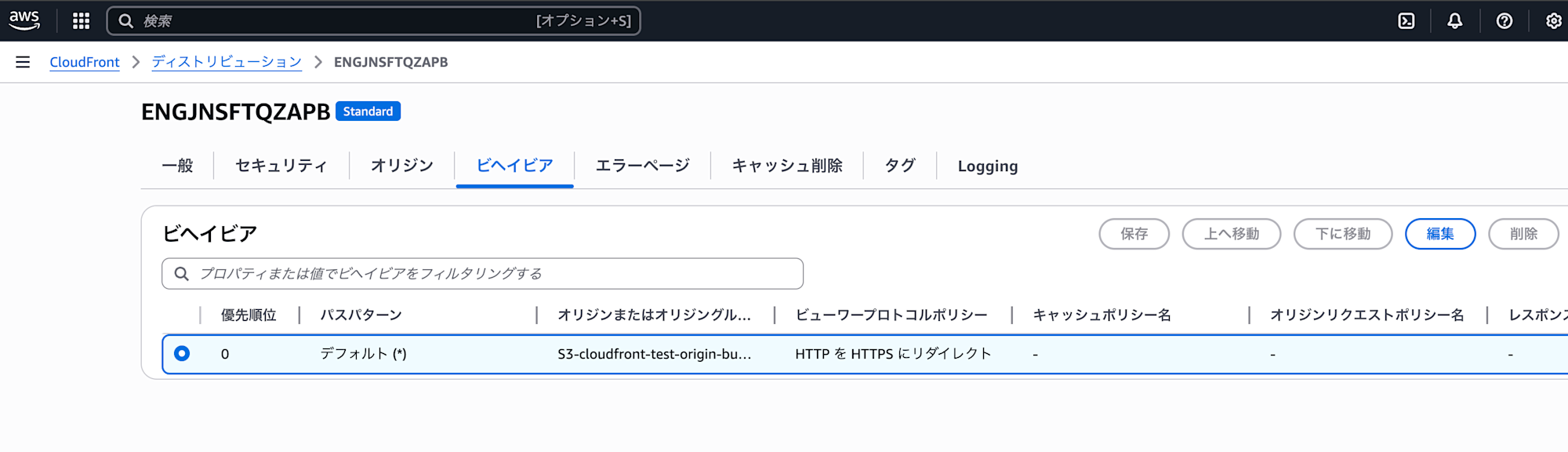Switch to the オリジン tab
This screenshot has height=452, width=1568.
tap(402, 166)
